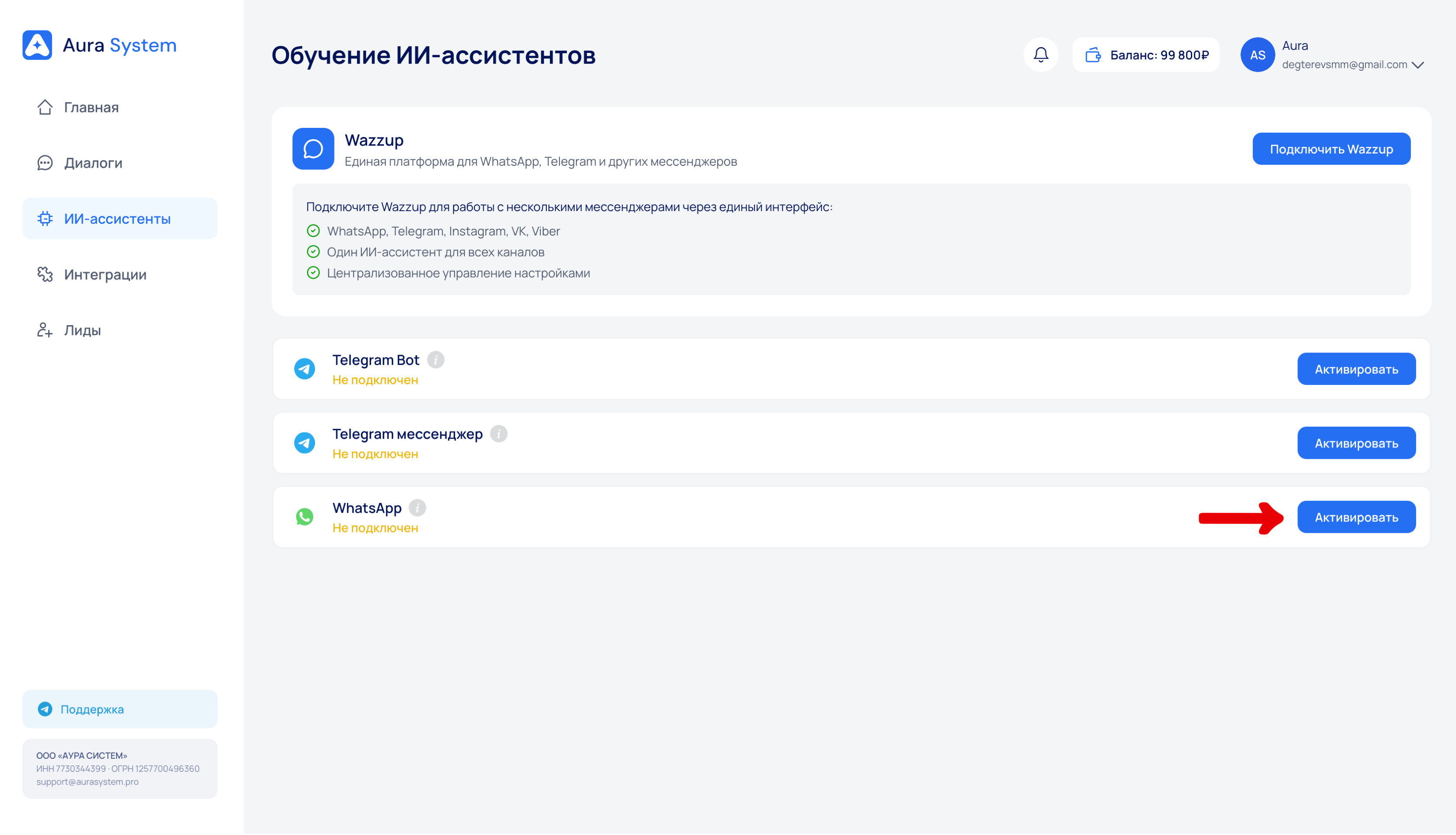Expand the account dropdown chevron
The height and width of the screenshot is (835, 1456).
pyautogui.click(x=1417, y=65)
